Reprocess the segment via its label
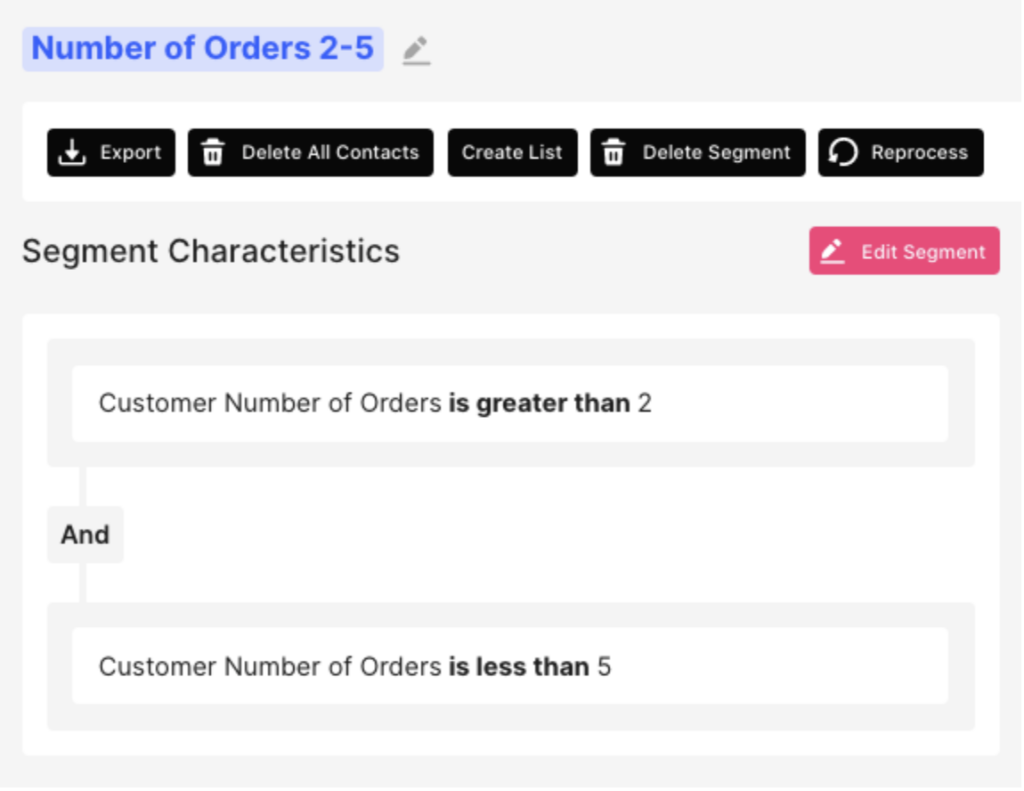This screenshot has height=791, width=1024. coord(920,152)
